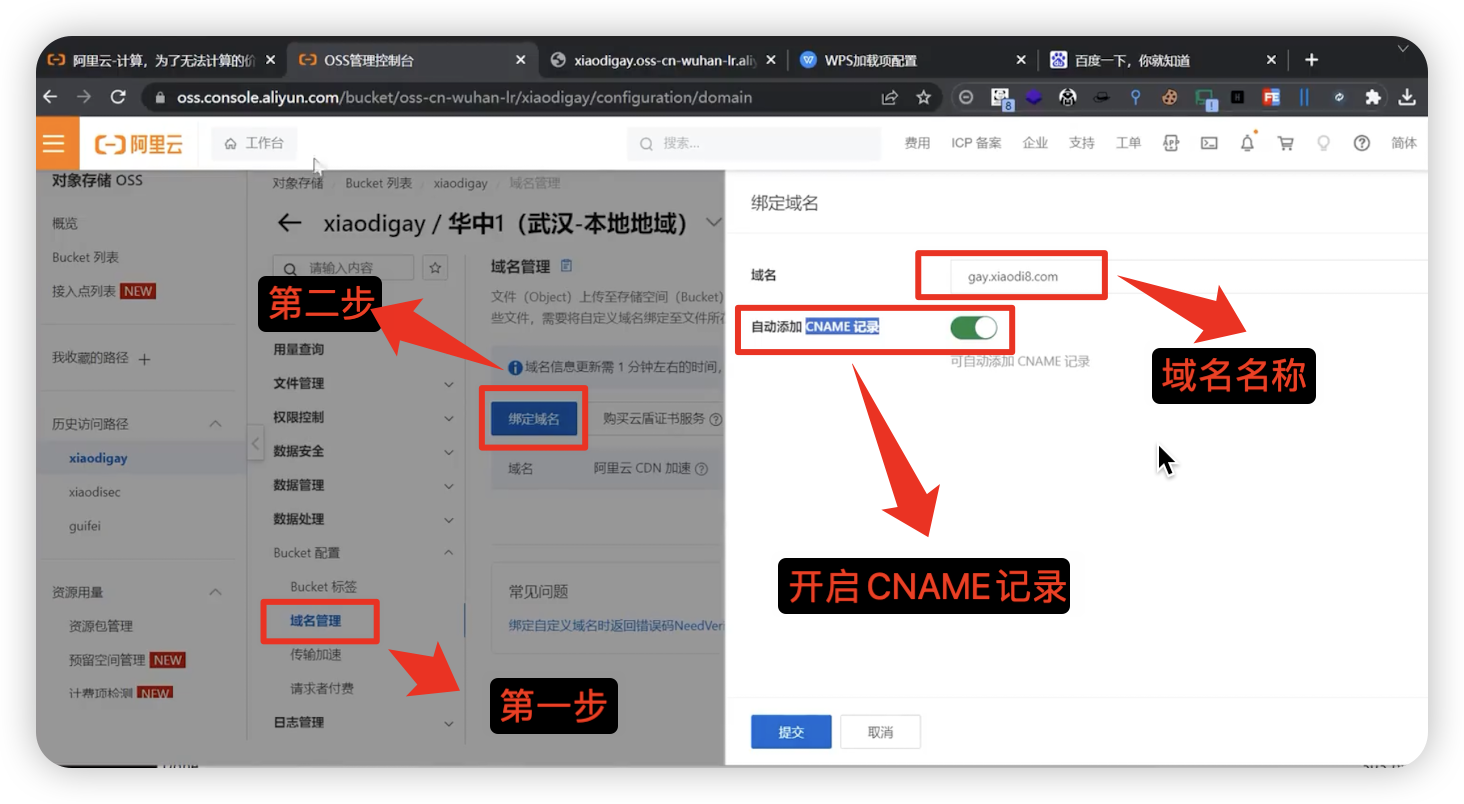
Task: Collapse the 历史访问路径 section
Action: coord(215,424)
